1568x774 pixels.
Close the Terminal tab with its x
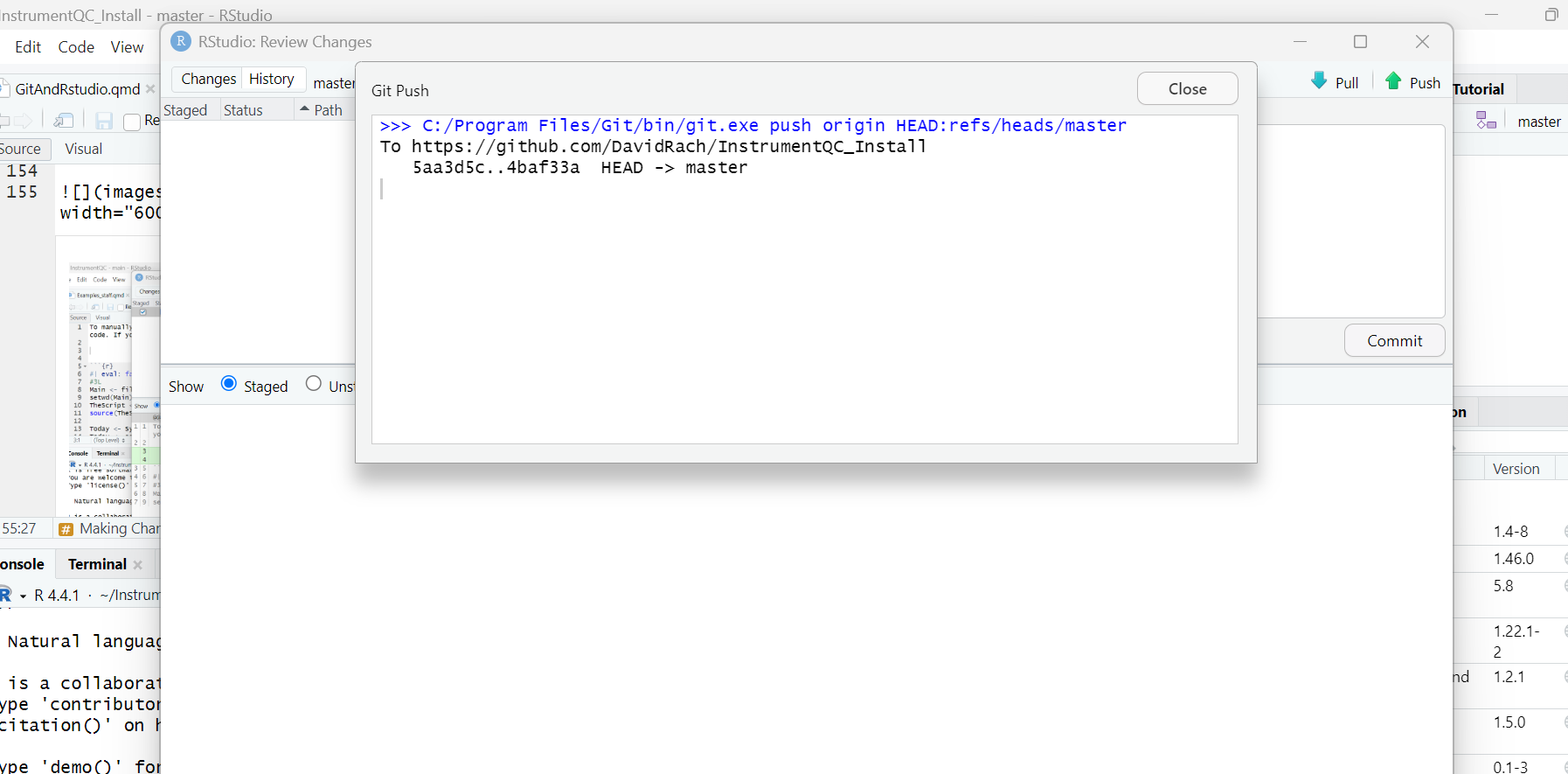[138, 565]
